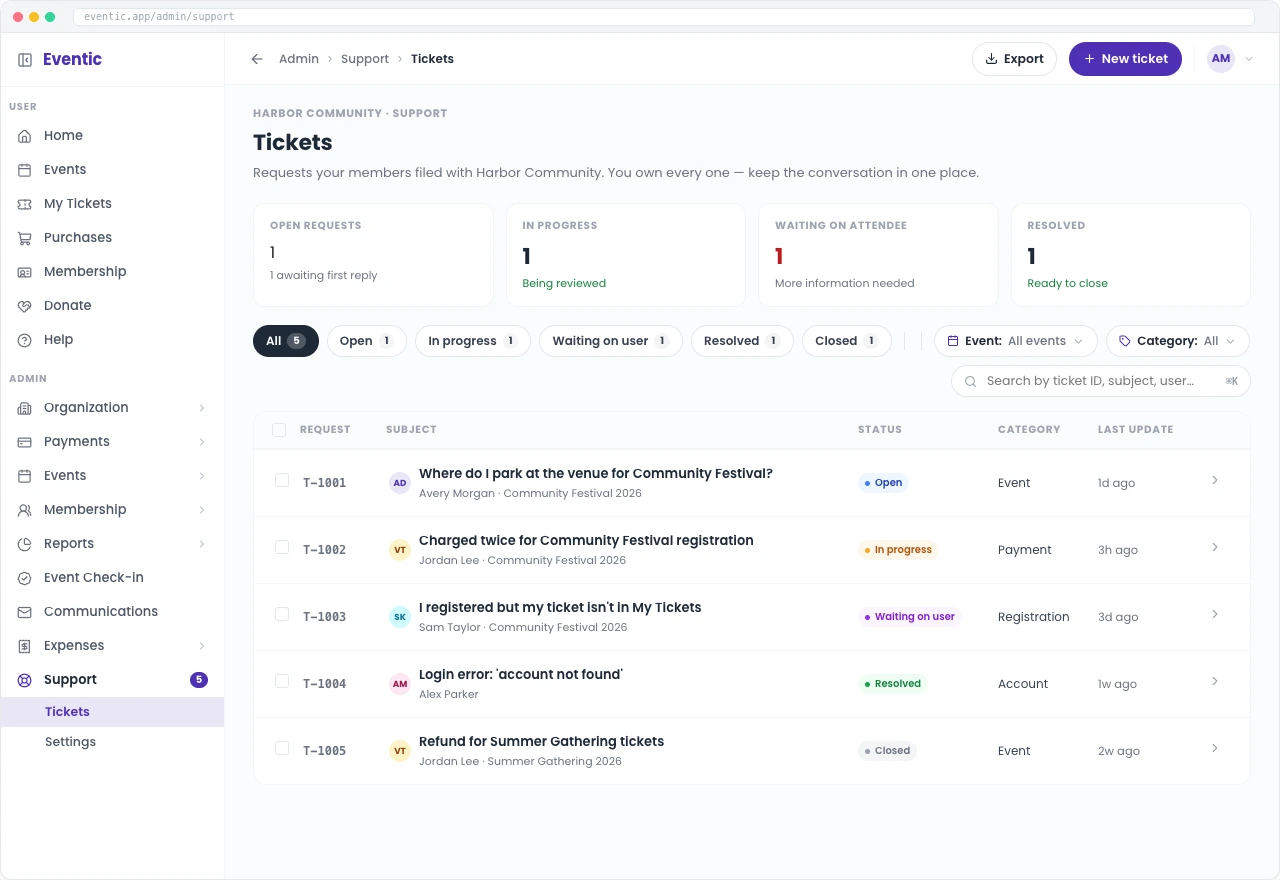Viewport: 1280px width, 880px height.
Task: Click the Export button
Action: click(x=1014, y=59)
